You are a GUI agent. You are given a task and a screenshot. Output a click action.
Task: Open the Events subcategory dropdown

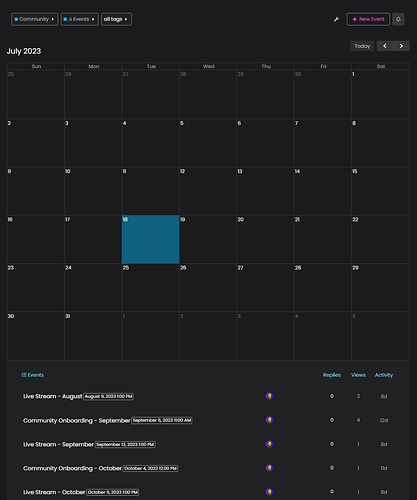click(80, 19)
